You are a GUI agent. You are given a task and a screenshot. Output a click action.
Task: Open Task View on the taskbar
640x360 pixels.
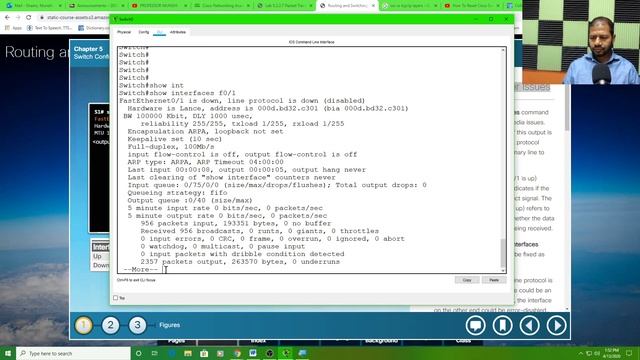click(x=155, y=353)
